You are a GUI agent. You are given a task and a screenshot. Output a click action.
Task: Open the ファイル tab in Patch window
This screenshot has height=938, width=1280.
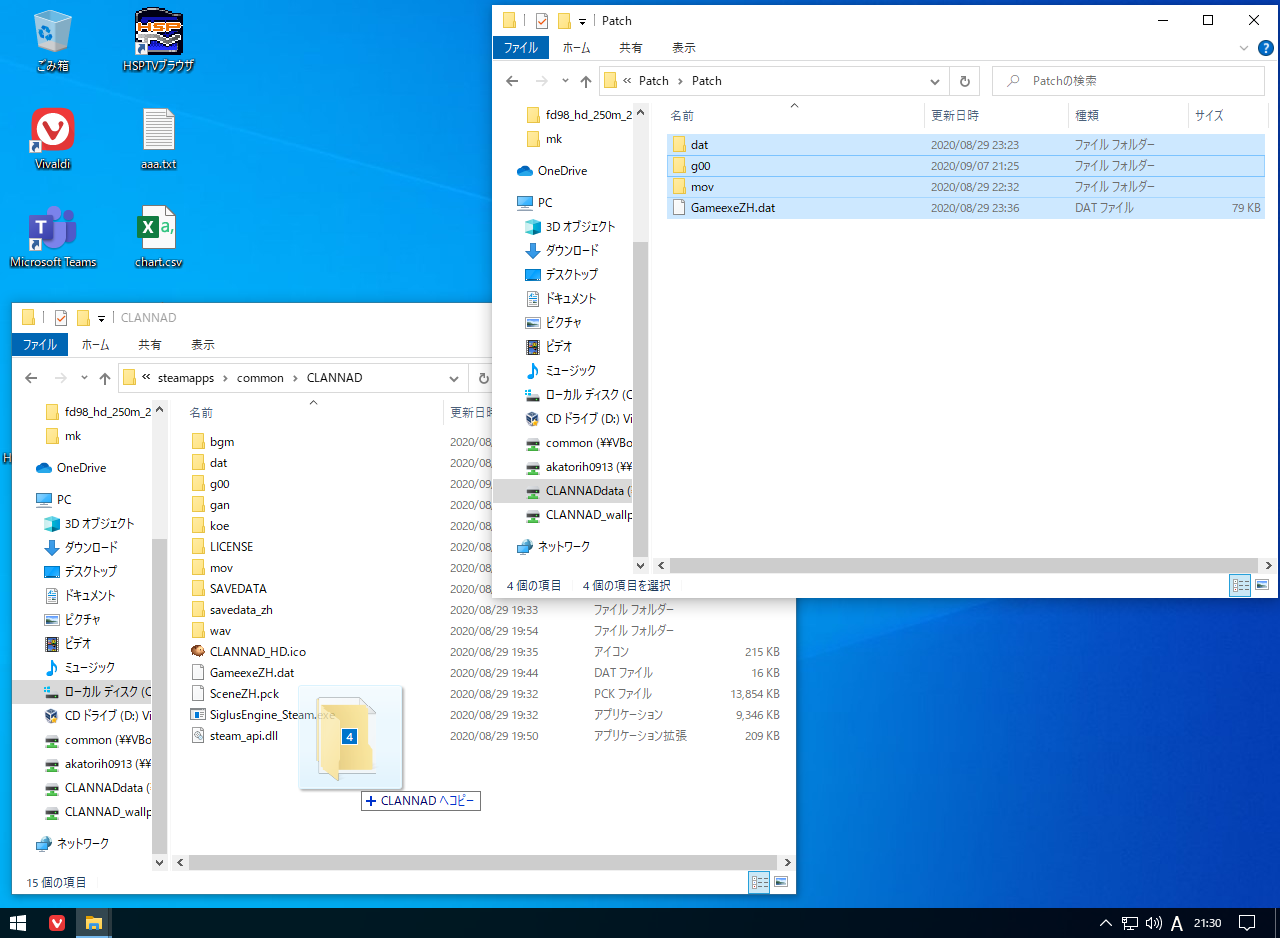pyautogui.click(x=521, y=48)
